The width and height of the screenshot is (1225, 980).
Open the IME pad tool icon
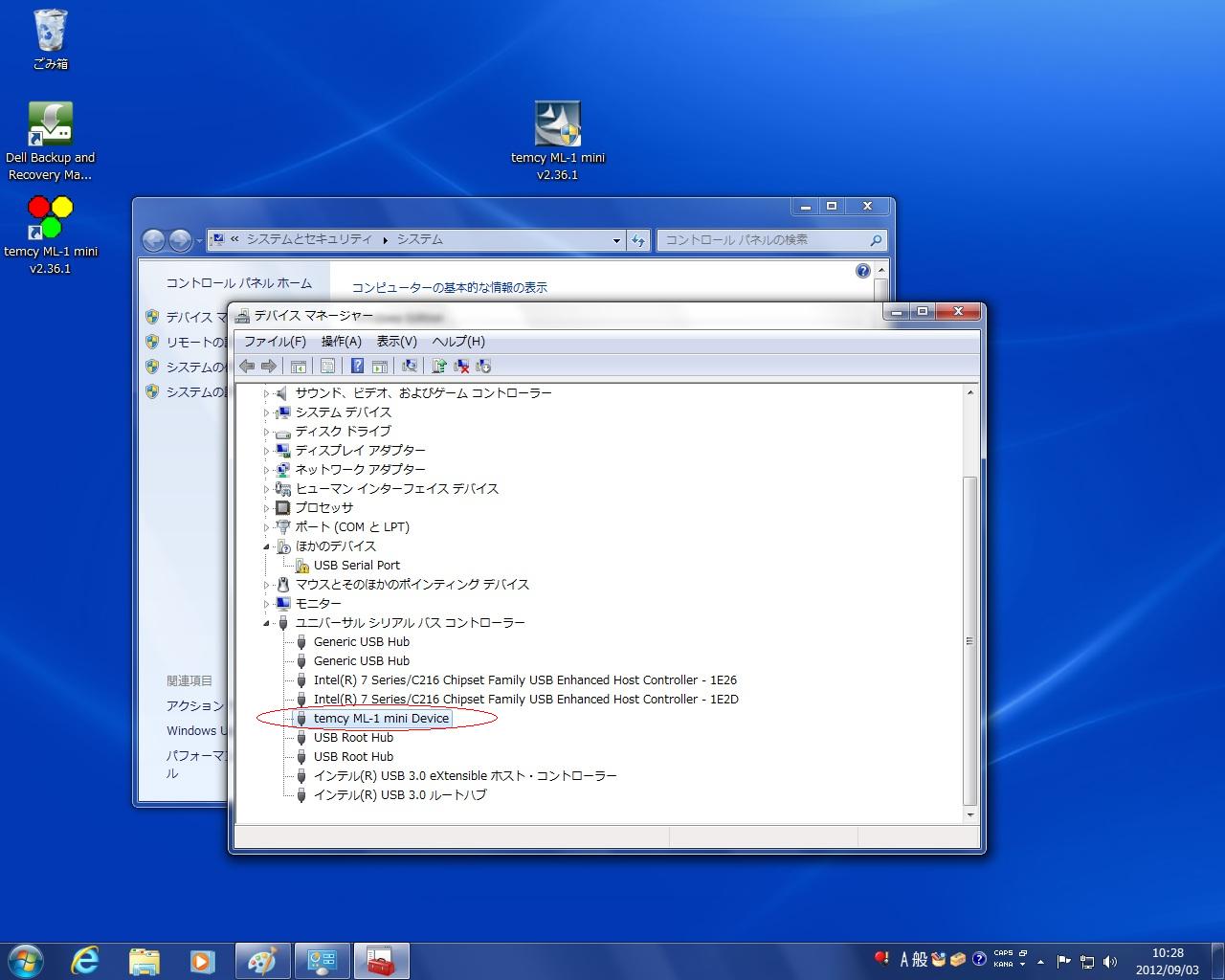pyautogui.click(x=939, y=960)
